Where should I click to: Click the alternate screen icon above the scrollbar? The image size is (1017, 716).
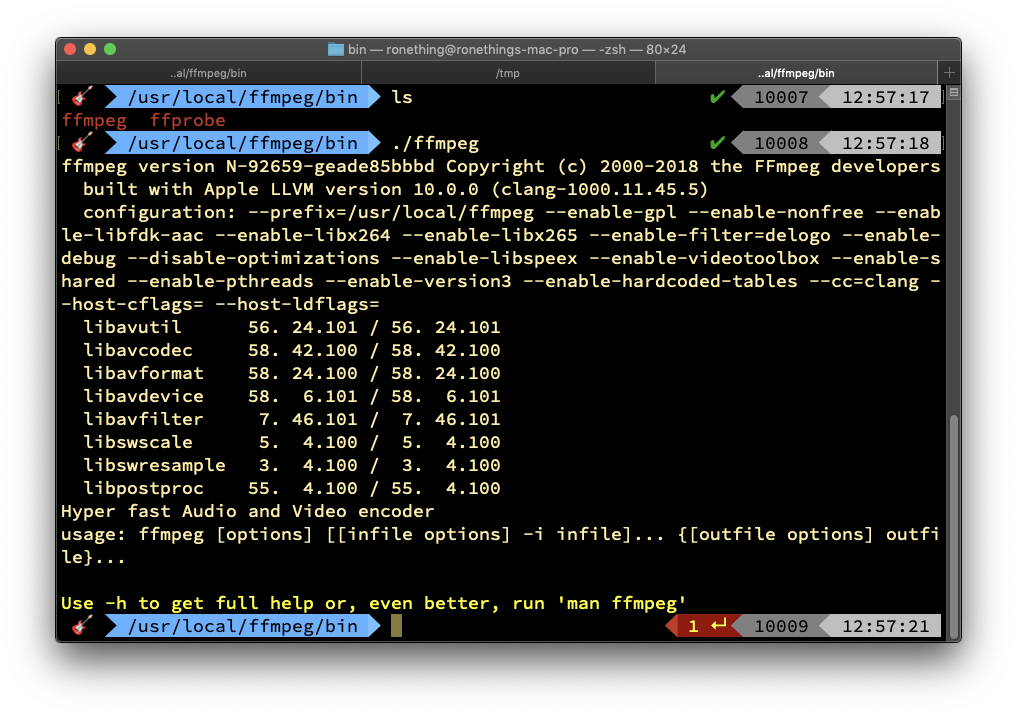click(x=953, y=94)
